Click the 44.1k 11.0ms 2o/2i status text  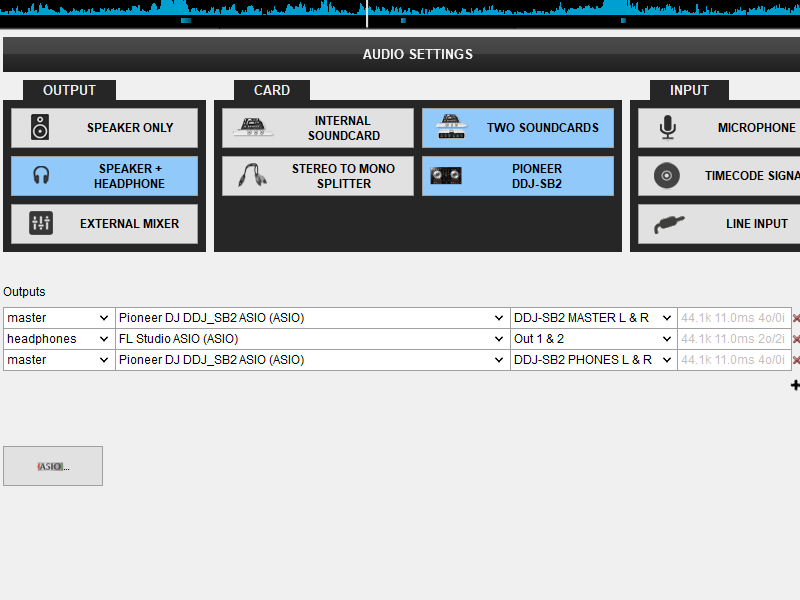point(733,339)
